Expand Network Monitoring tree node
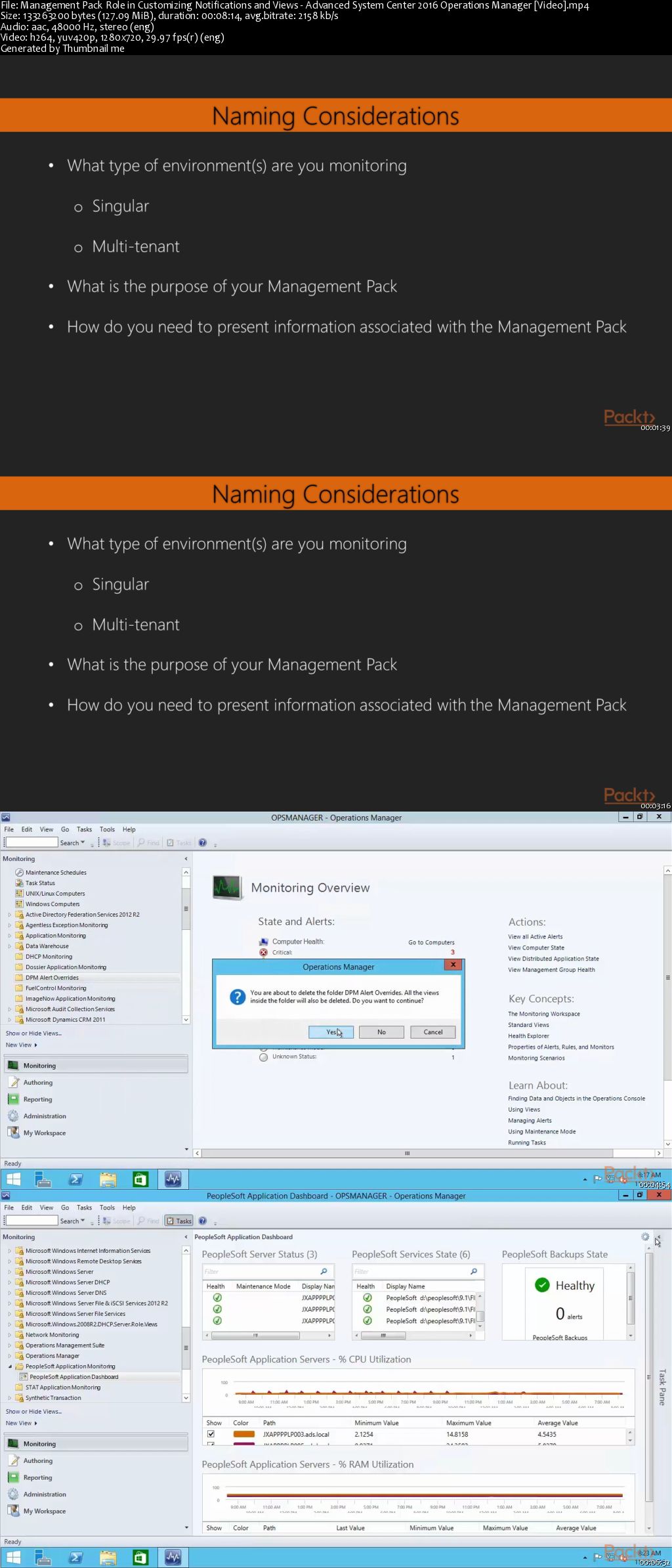Viewport: 672px width, 1568px height. (x=9, y=1335)
